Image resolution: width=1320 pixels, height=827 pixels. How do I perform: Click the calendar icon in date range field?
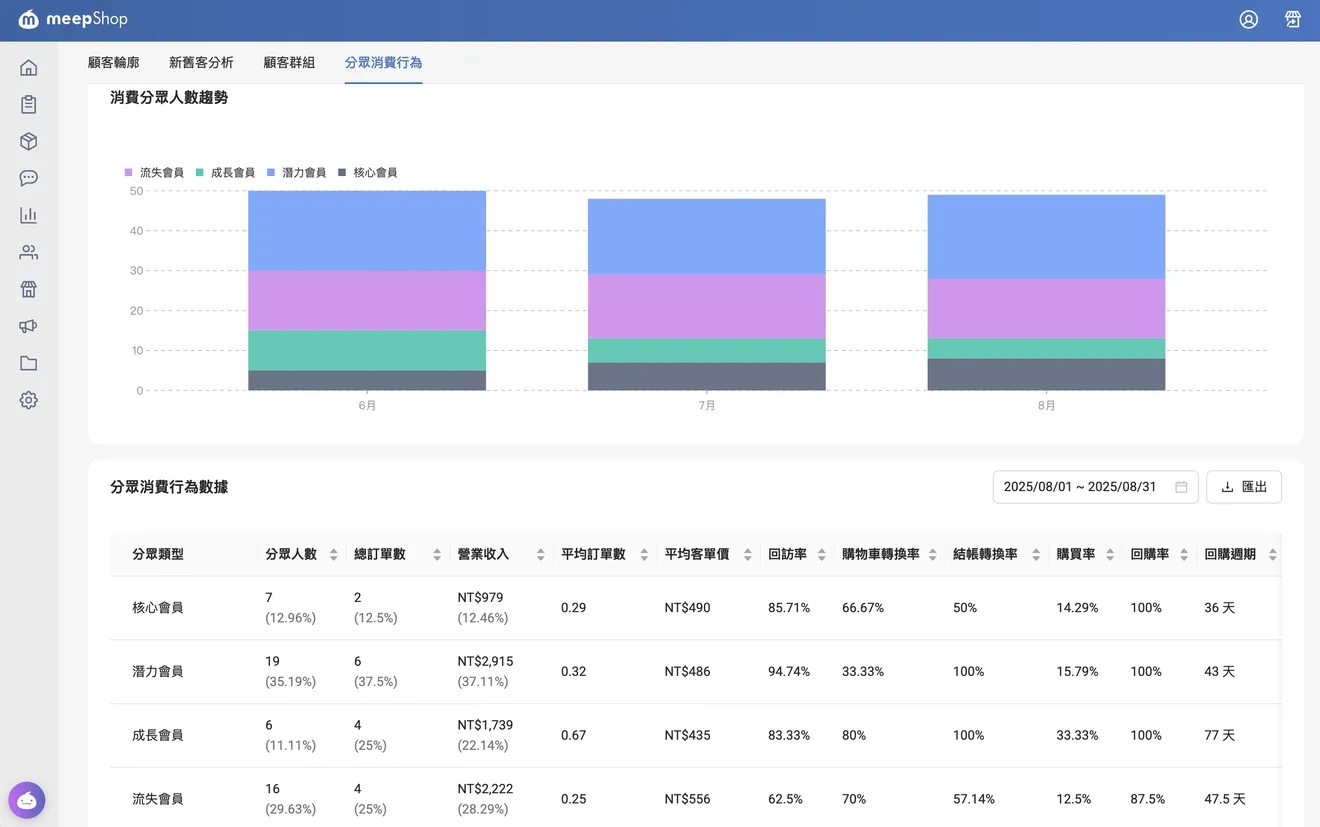click(x=1181, y=487)
